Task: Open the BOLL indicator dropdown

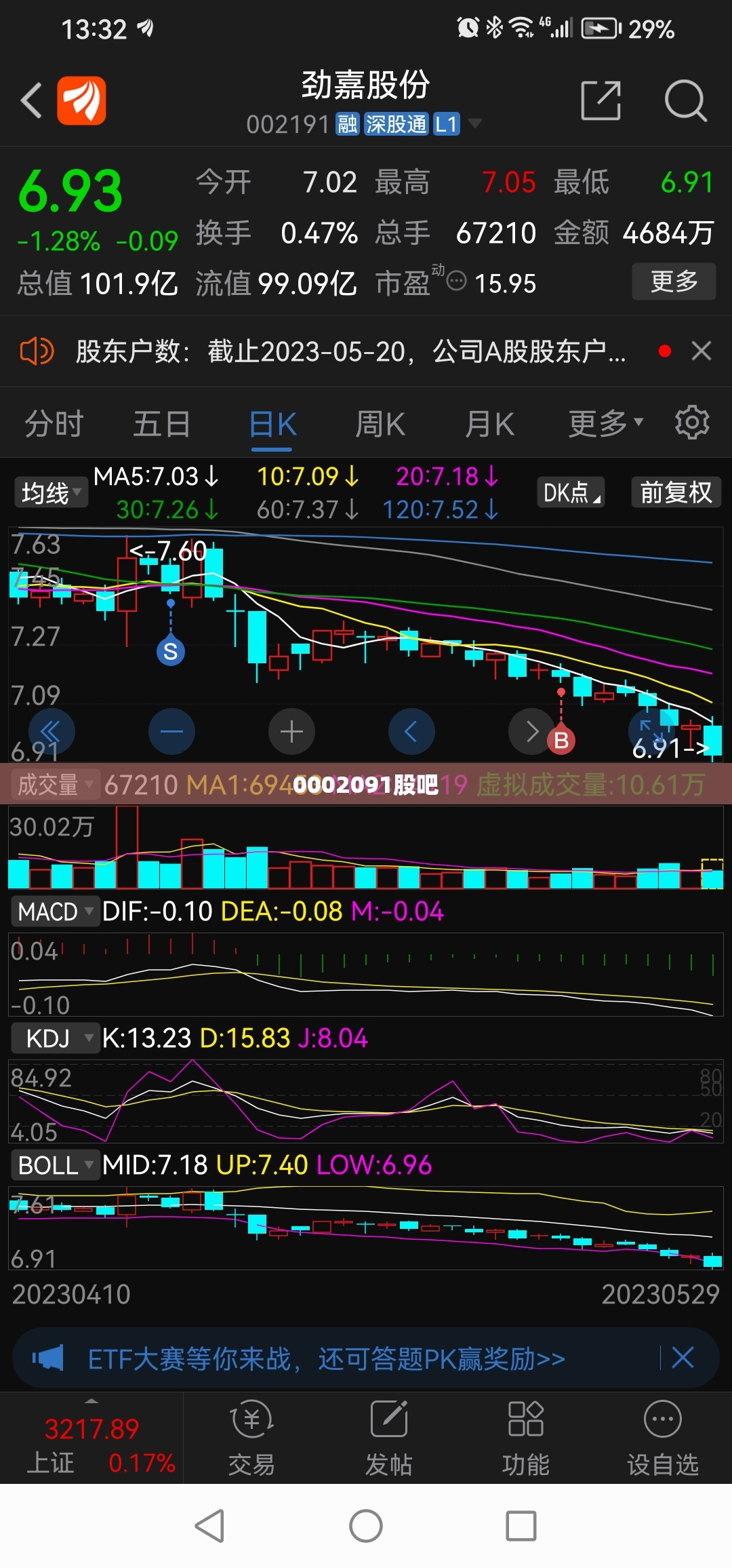Action: pos(55,1165)
